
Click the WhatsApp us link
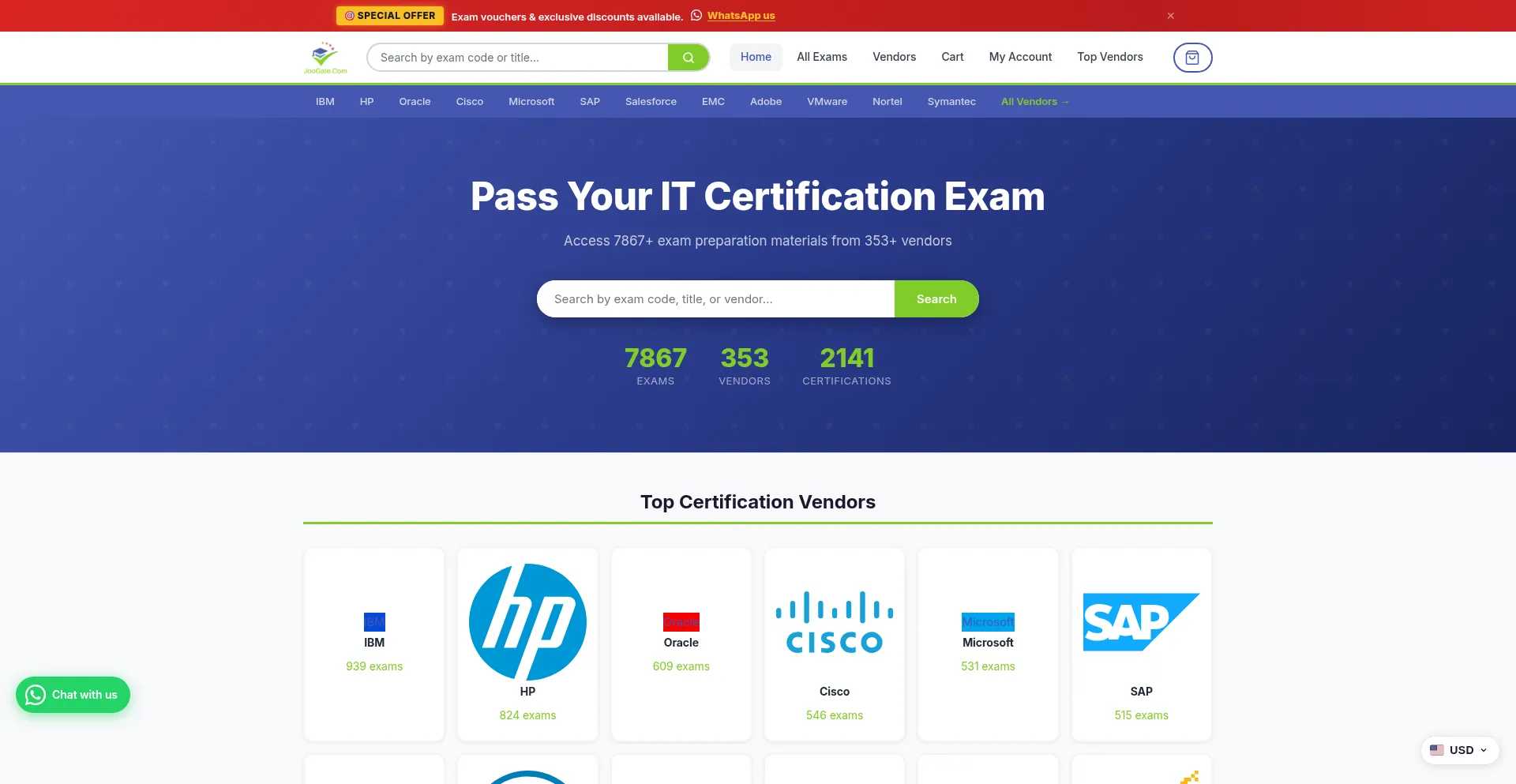click(741, 16)
